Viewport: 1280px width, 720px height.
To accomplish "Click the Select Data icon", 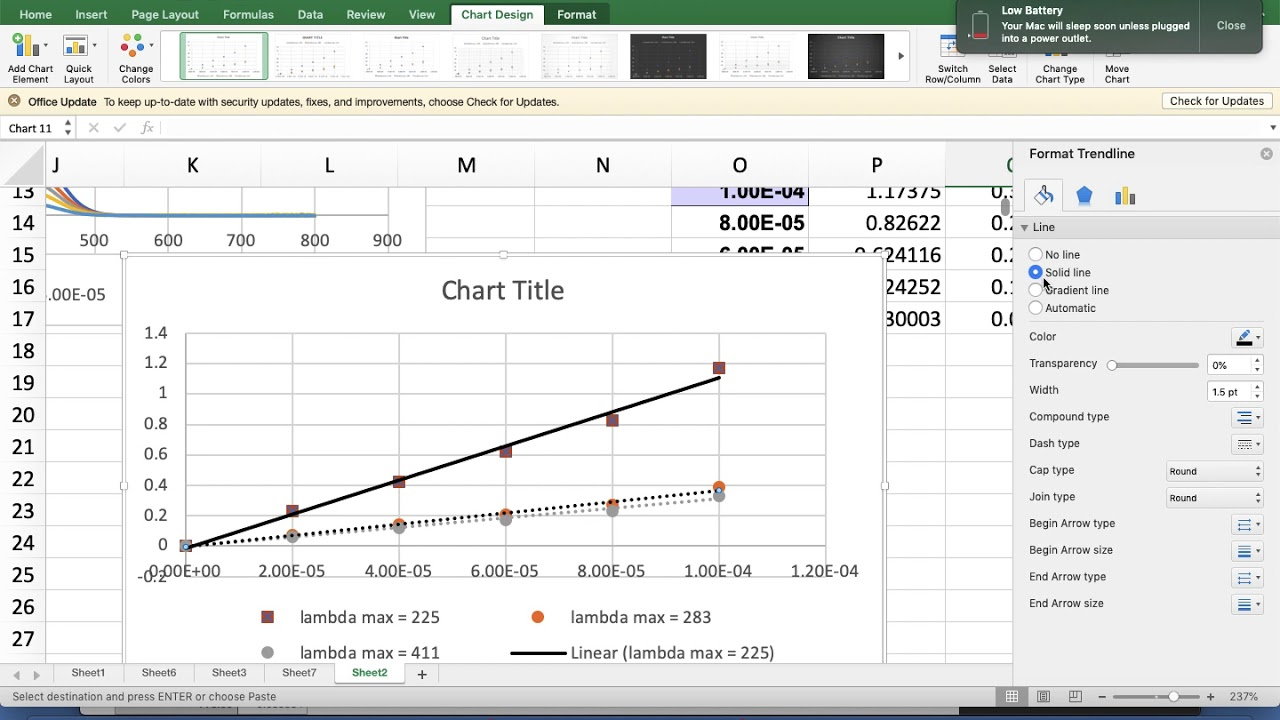I will [1002, 59].
